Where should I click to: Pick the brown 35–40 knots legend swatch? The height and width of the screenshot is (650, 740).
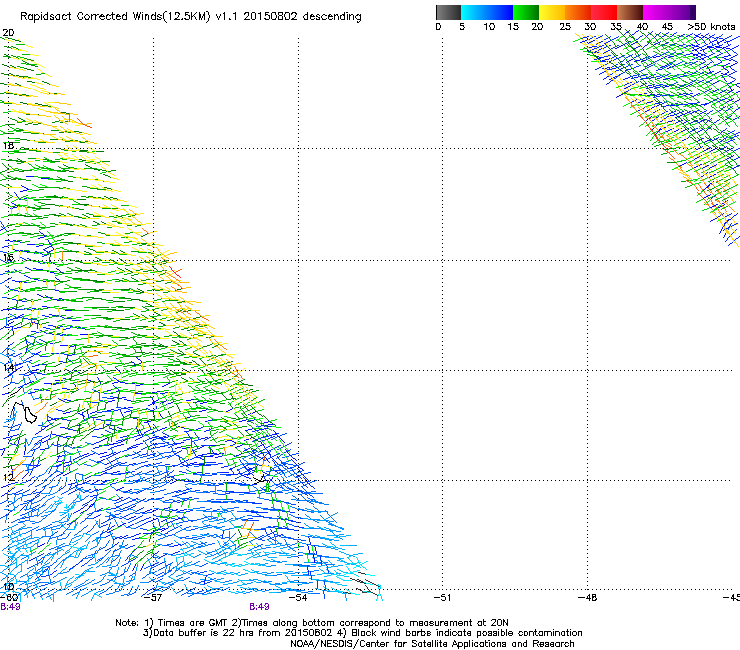[630, 12]
